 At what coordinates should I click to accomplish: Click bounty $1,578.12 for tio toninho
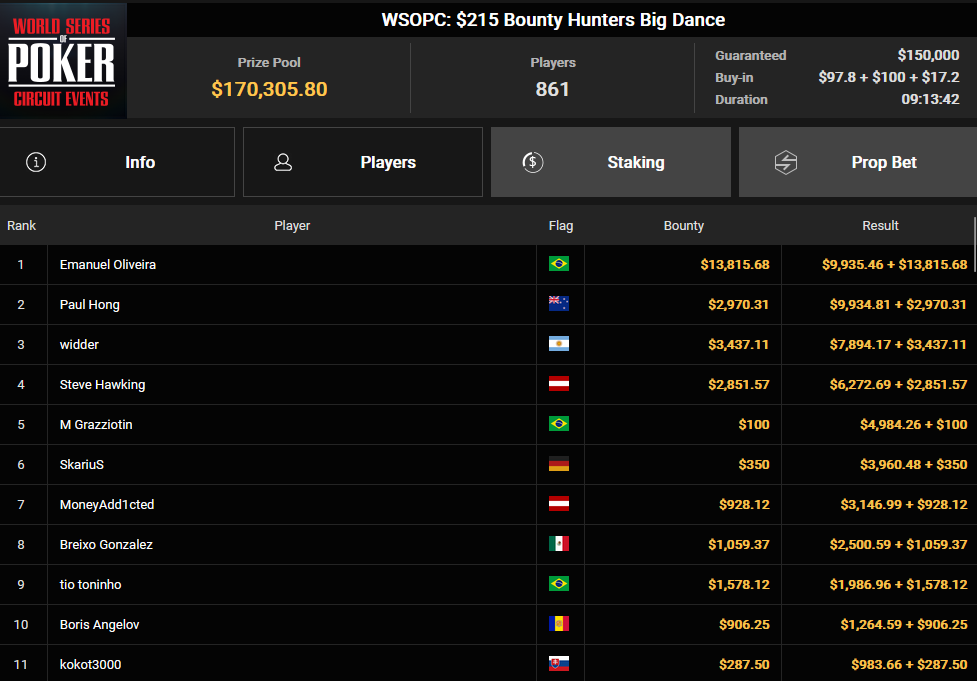point(738,584)
